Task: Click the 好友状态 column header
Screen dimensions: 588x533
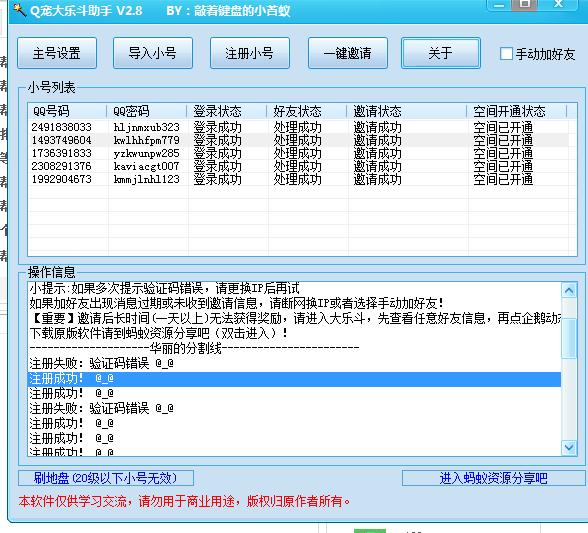Action: (307, 111)
